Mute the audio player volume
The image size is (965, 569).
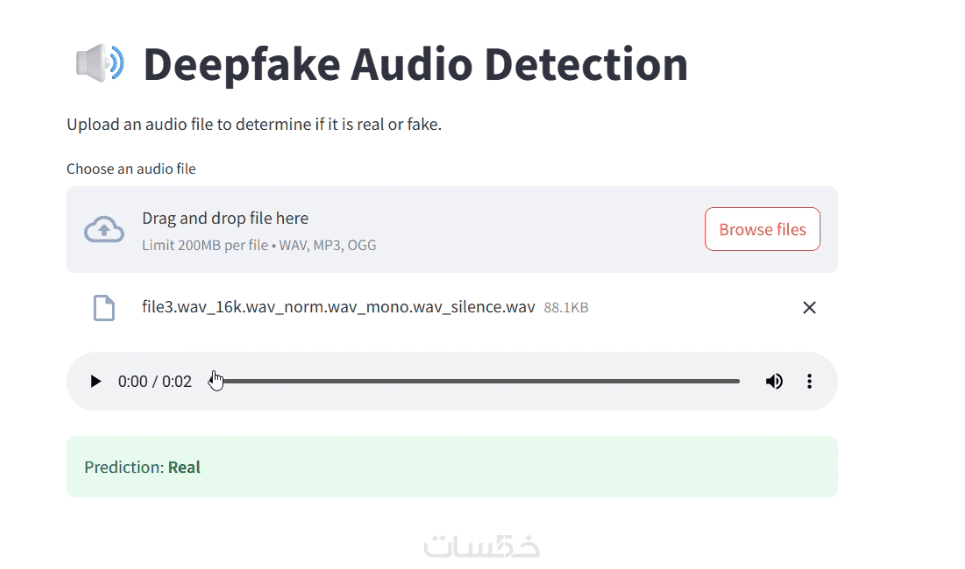pyautogui.click(x=774, y=381)
